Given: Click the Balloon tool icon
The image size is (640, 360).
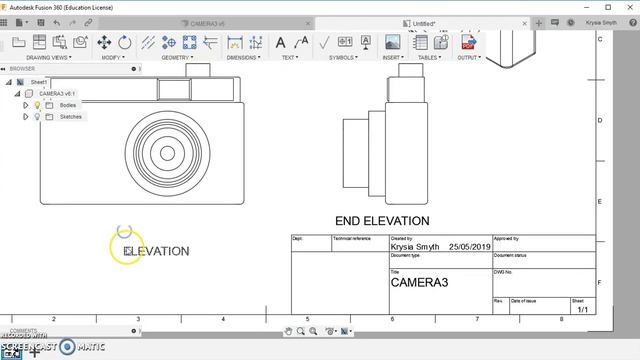Looking at the screenshot, I should [441, 42].
